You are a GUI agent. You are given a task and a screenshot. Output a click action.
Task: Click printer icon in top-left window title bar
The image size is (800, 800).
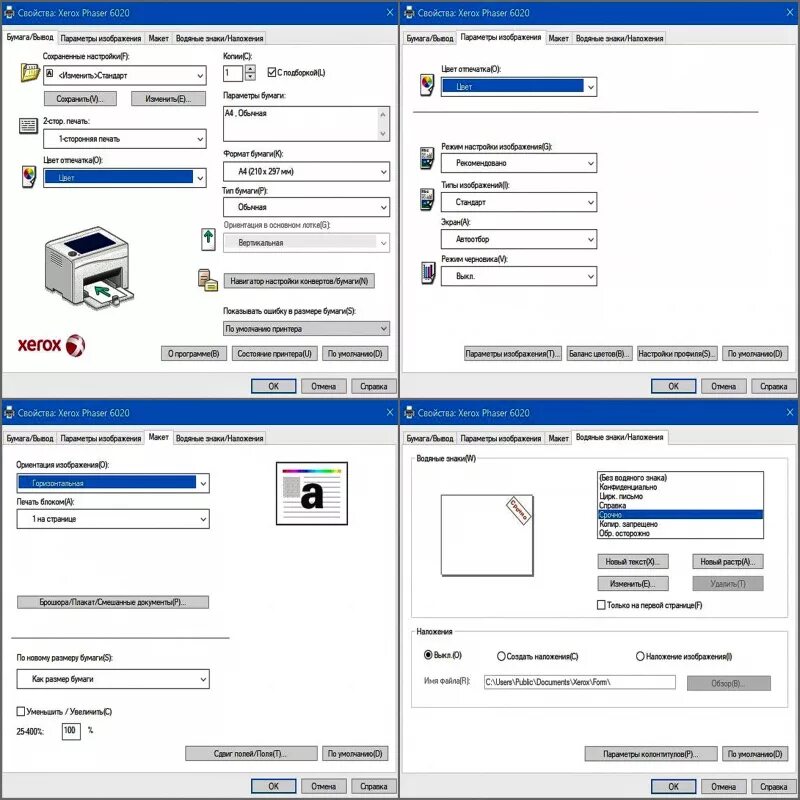pos(9,13)
